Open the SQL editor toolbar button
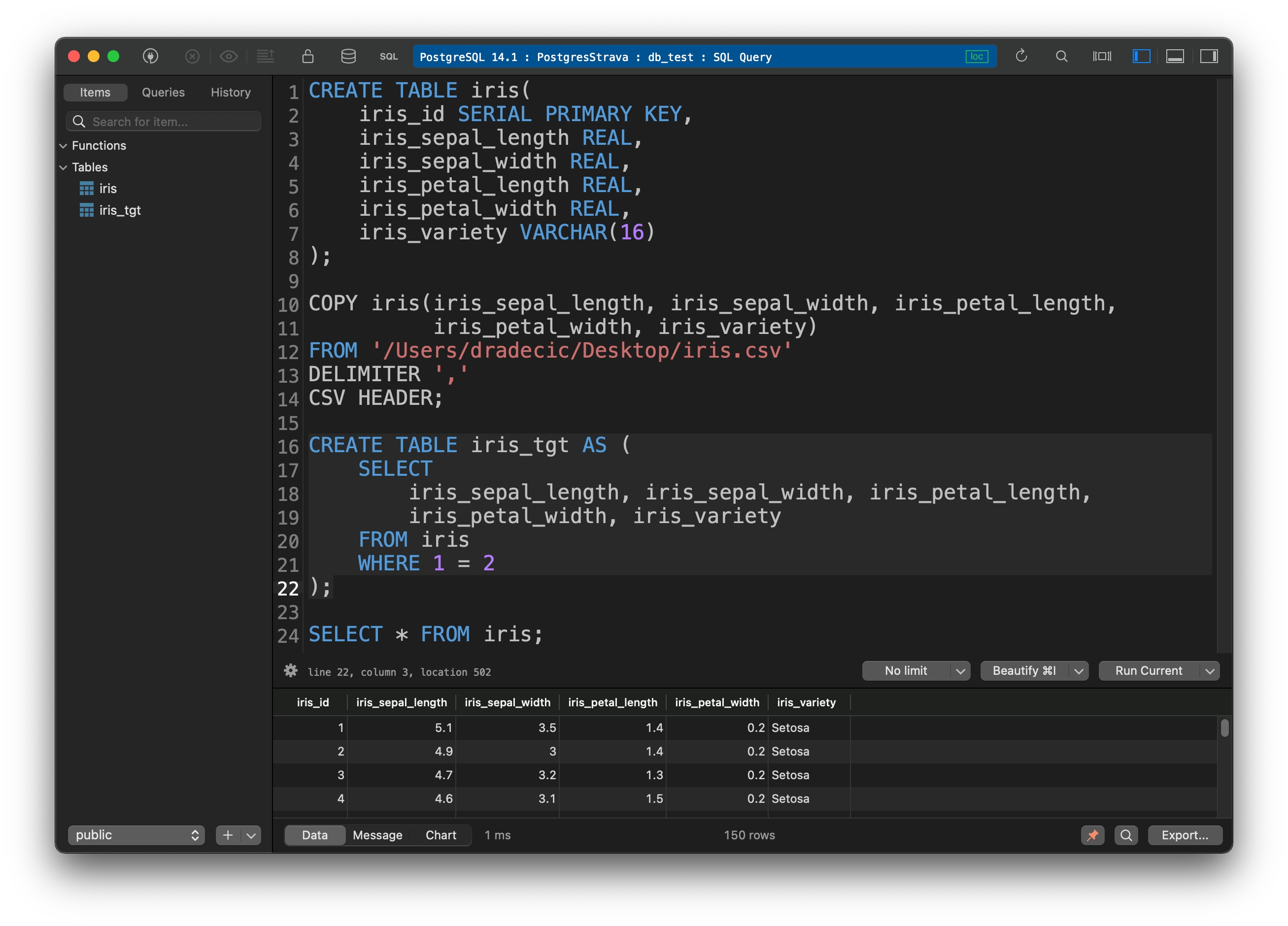This screenshot has width=1288, height=926. point(388,56)
